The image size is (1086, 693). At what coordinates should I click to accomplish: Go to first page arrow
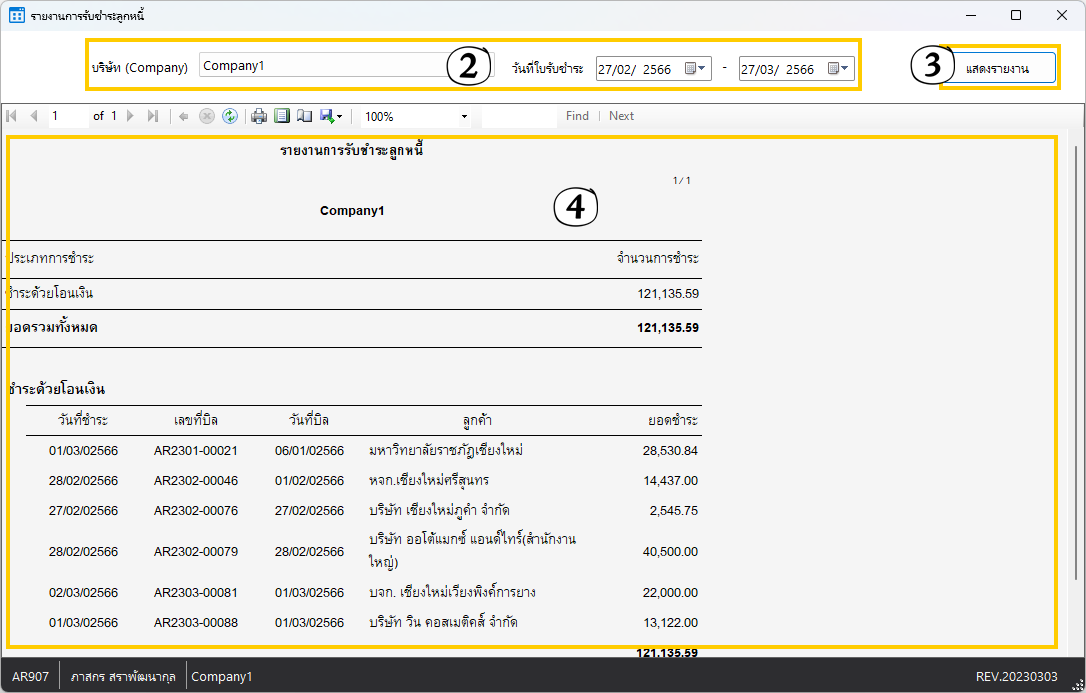(12, 116)
